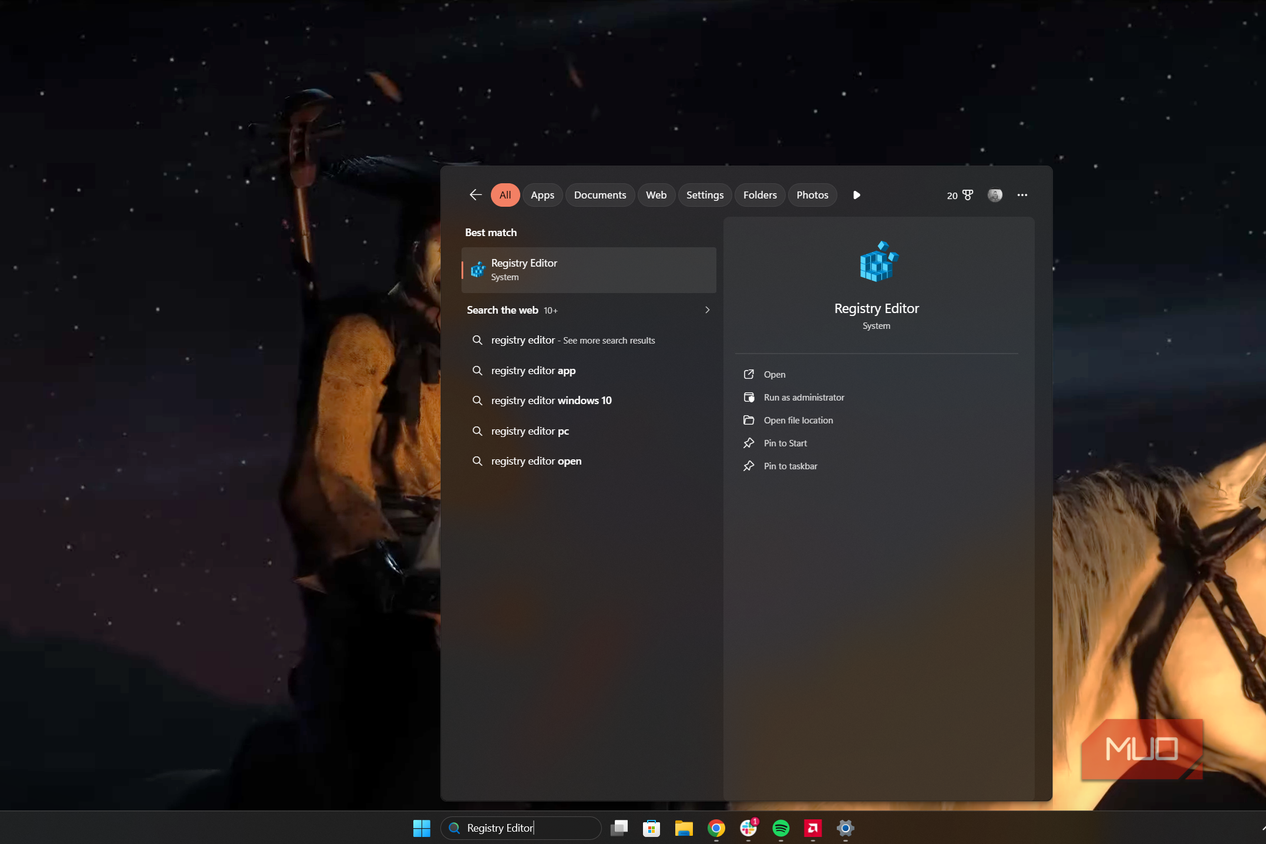Image resolution: width=1266 pixels, height=844 pixels.
Task: Click the taskbar search box
Action: pos(521,828)
